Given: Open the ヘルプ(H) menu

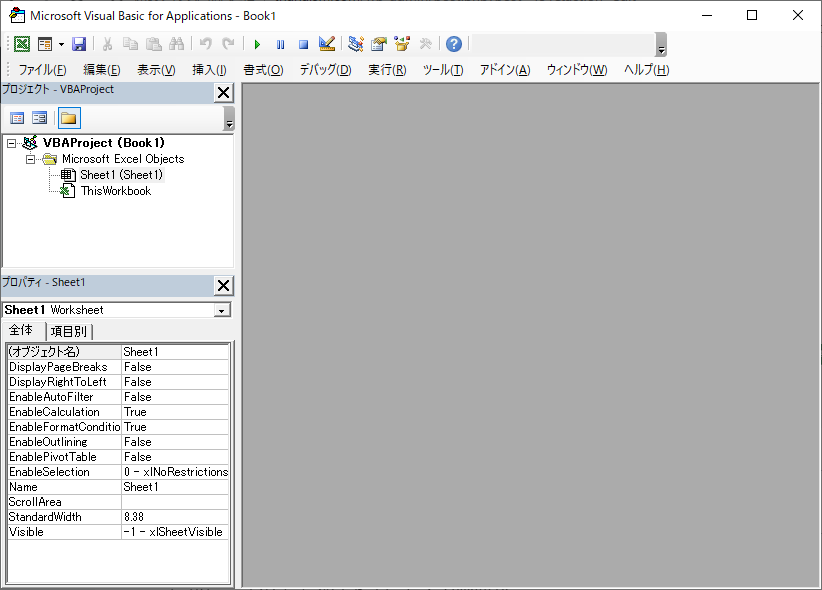Looking at the screenshot, I should (646, 70).
